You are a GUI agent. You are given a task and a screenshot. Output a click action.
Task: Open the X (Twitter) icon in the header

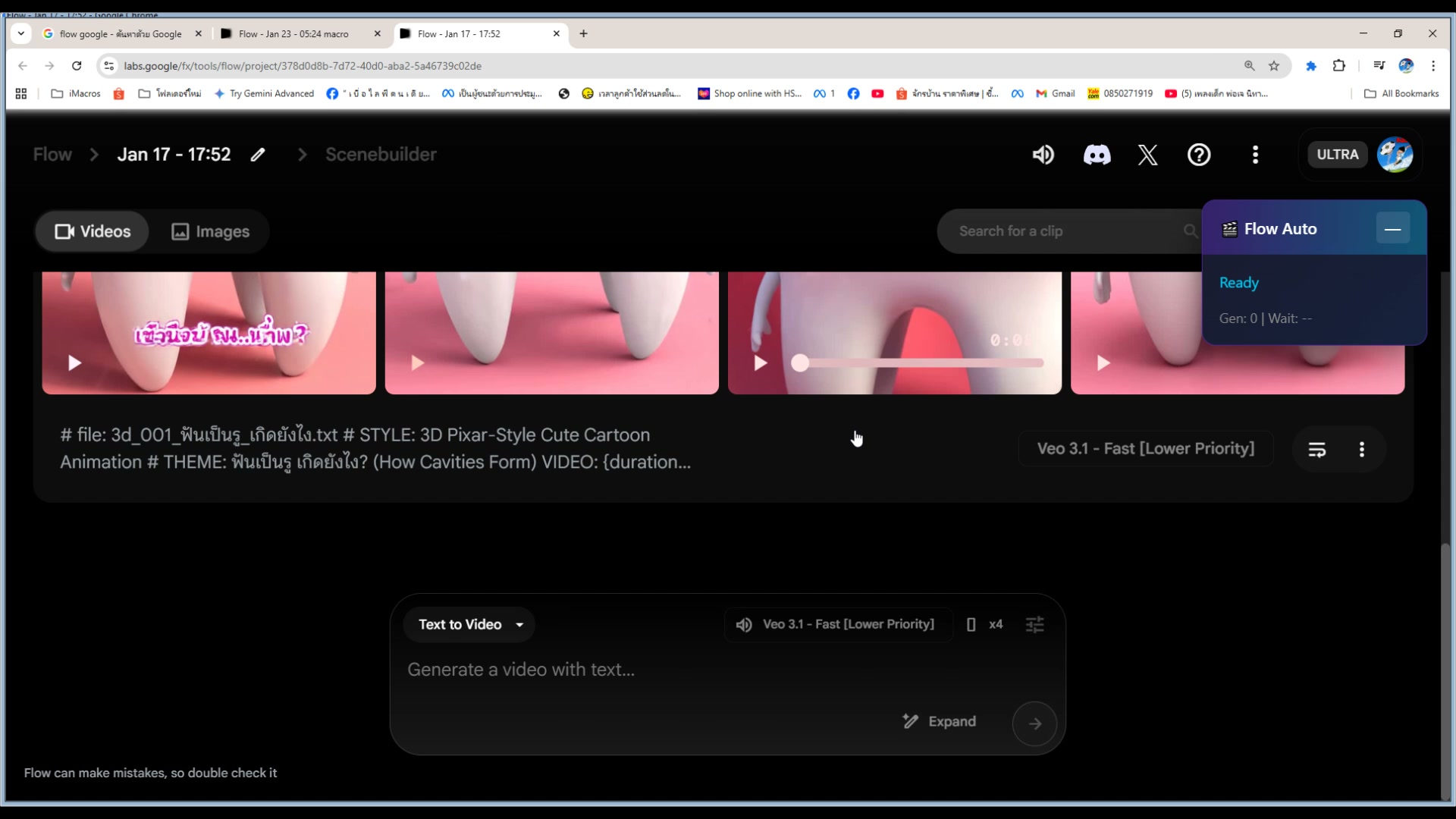(x=1147, y=154)
